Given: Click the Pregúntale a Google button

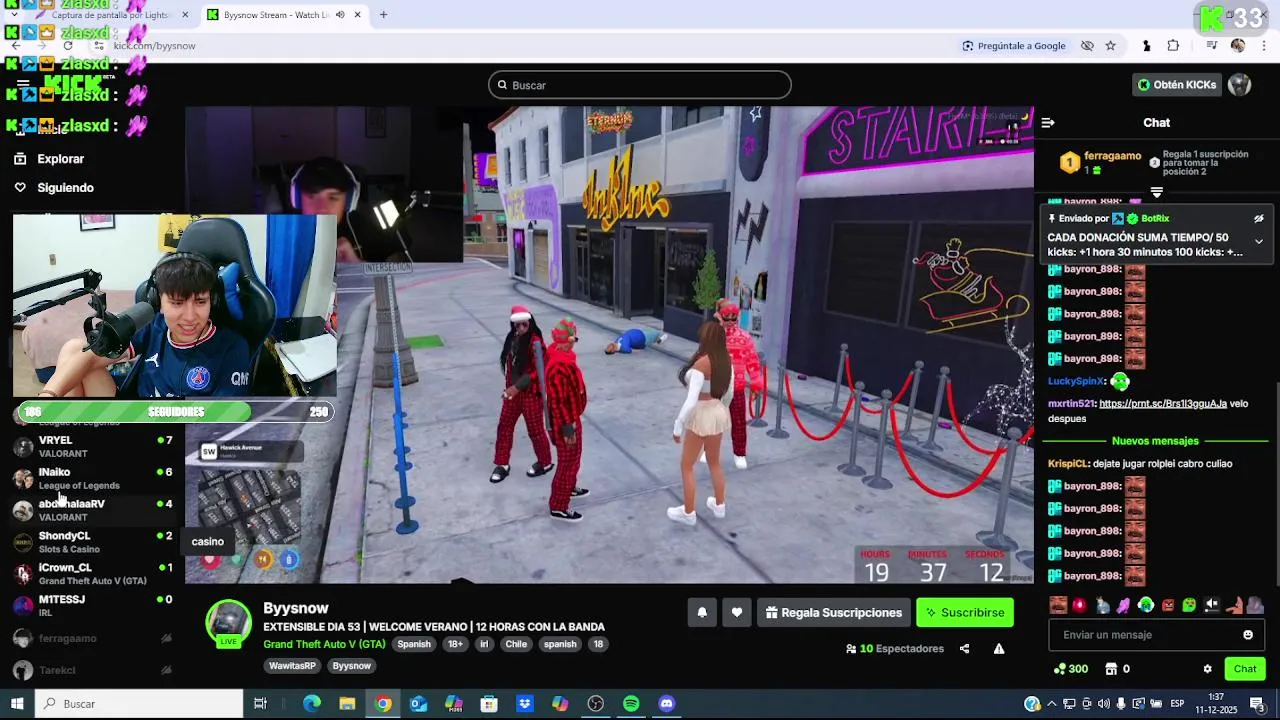Looking at the screenshot, I should click(1014, 46).
